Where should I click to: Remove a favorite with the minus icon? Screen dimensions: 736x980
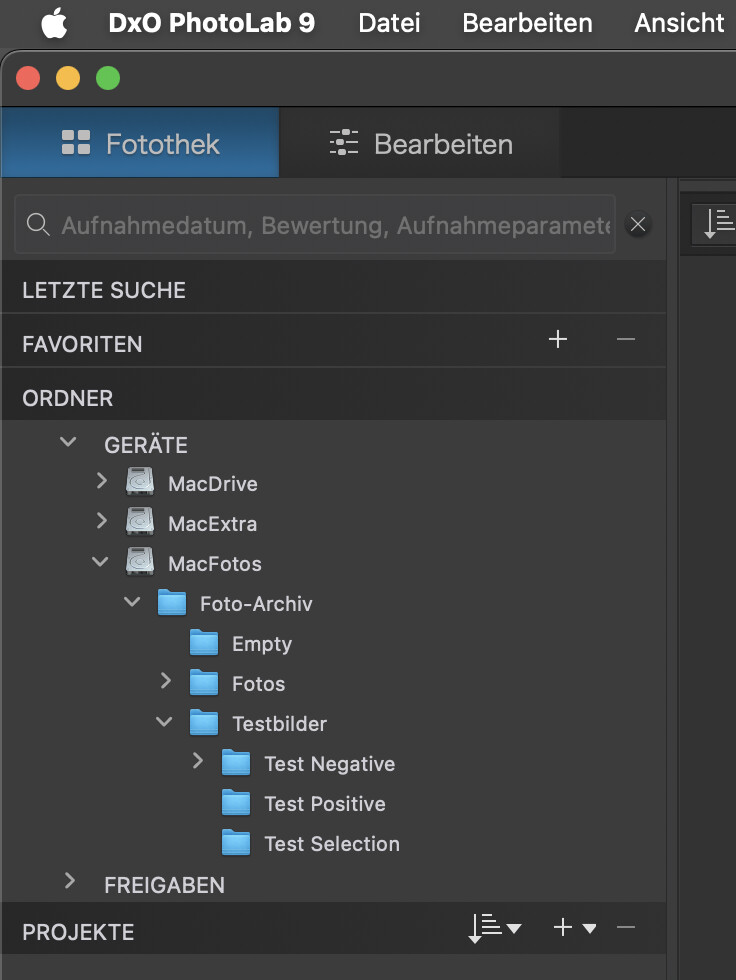pyautogui.click(x=625, y=339)
